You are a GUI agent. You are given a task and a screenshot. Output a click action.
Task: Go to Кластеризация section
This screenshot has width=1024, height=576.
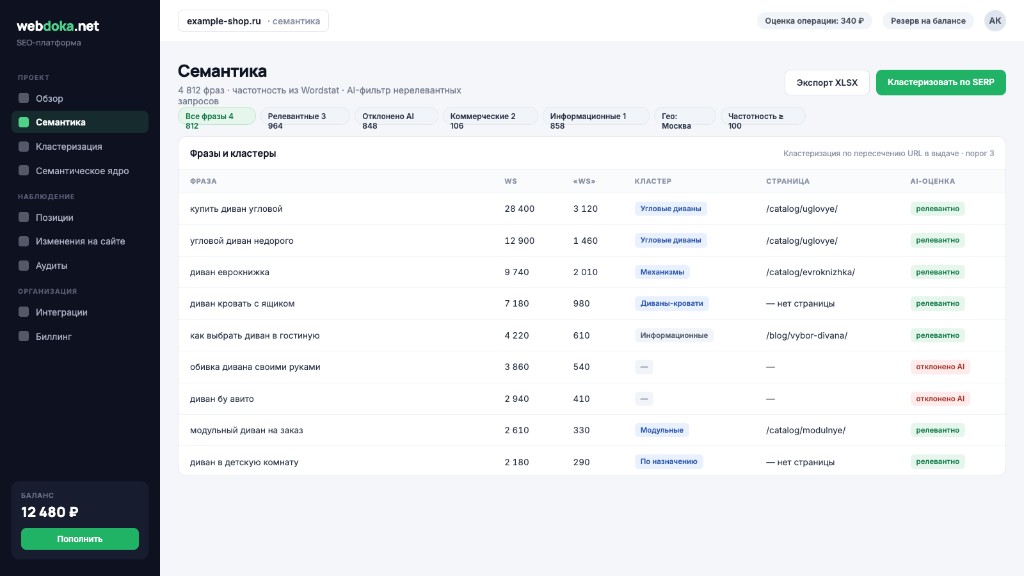[x=80, y=146]
